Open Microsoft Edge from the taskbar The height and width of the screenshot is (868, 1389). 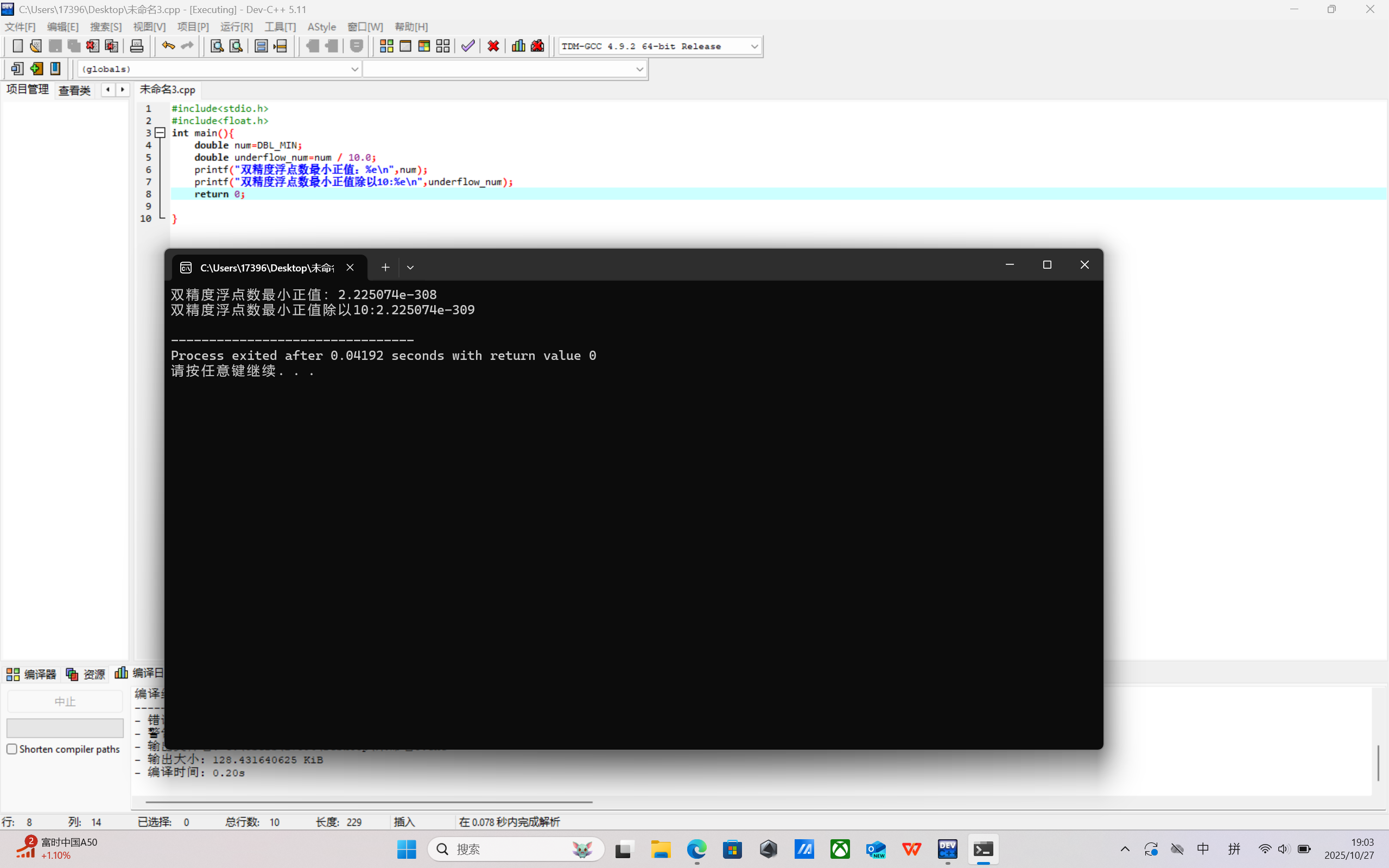click(x=696, y=848)
